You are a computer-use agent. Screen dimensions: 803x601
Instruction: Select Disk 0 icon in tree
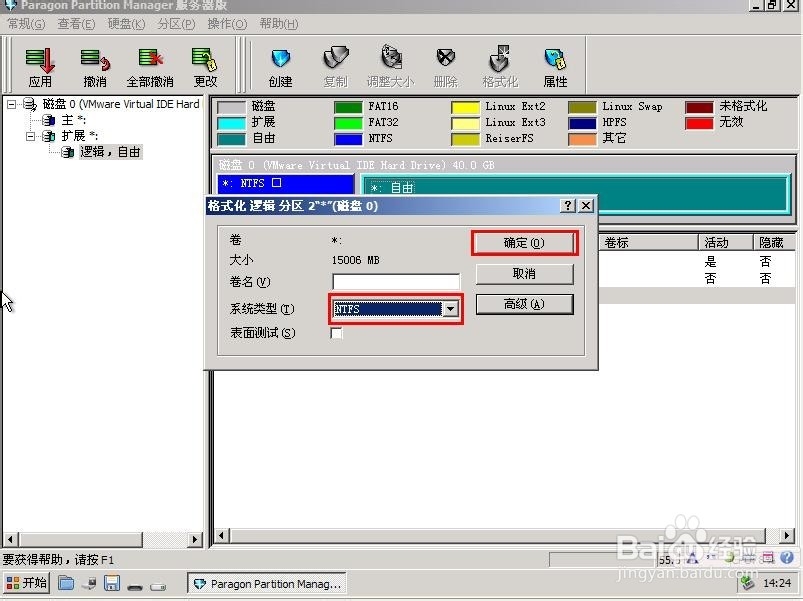click(x=31, y=104)
